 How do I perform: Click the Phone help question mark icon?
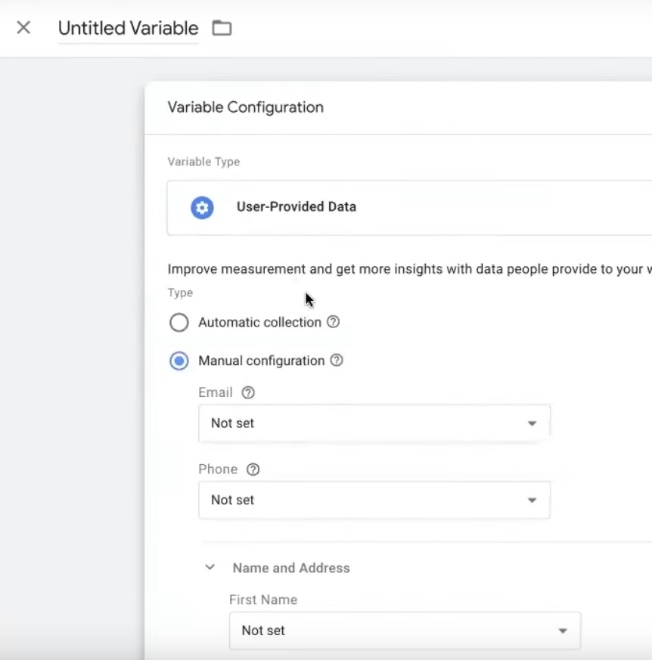(x=253, y=469)
